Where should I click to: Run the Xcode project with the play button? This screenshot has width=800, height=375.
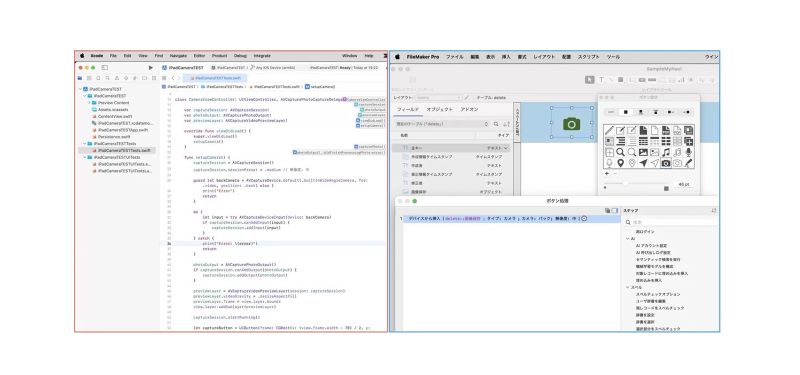tap(151, 67)
